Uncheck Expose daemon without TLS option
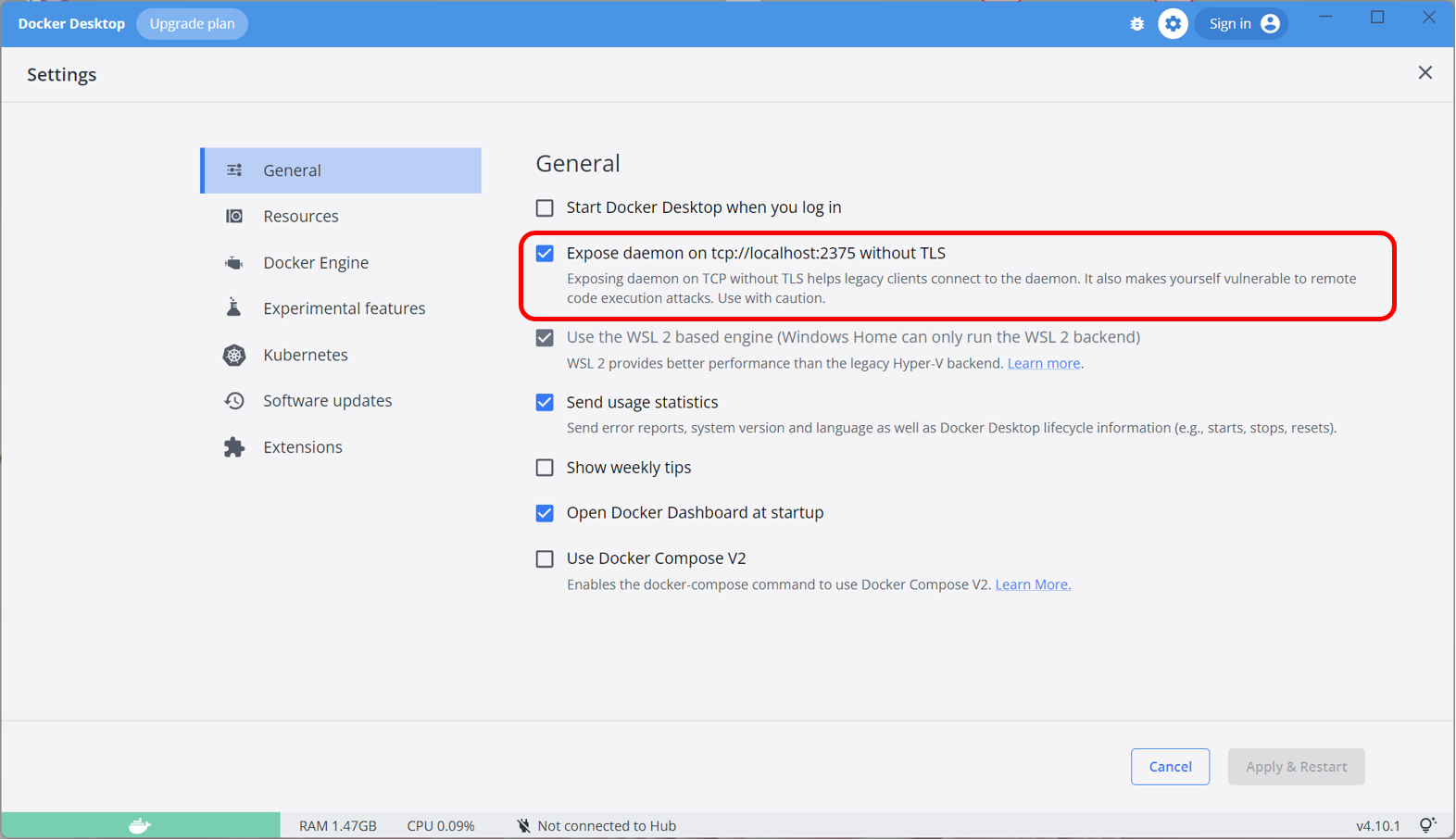This screenshot has width=1456, height=840. 545,254
